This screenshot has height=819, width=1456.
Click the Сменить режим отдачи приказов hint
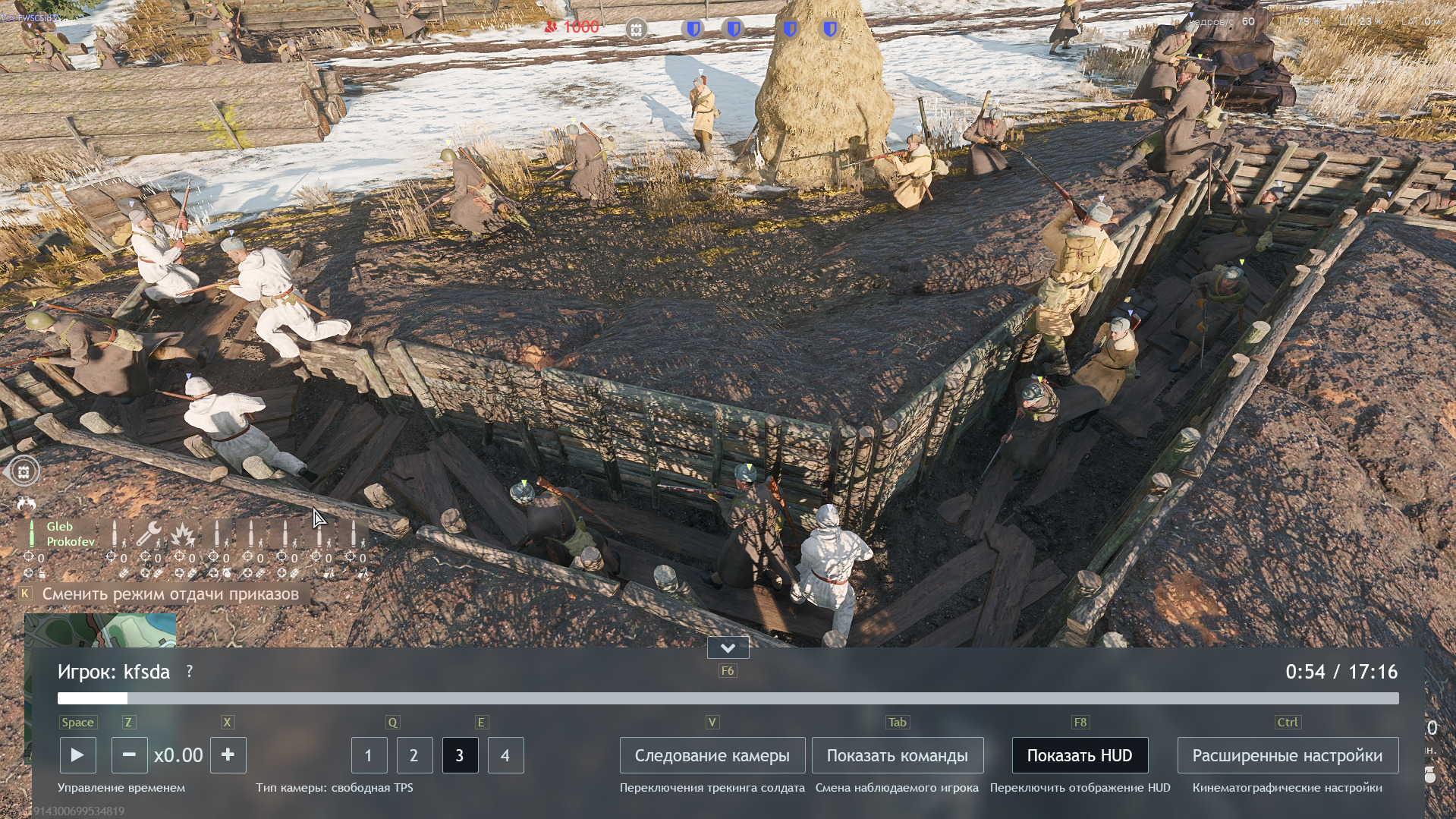170,594
